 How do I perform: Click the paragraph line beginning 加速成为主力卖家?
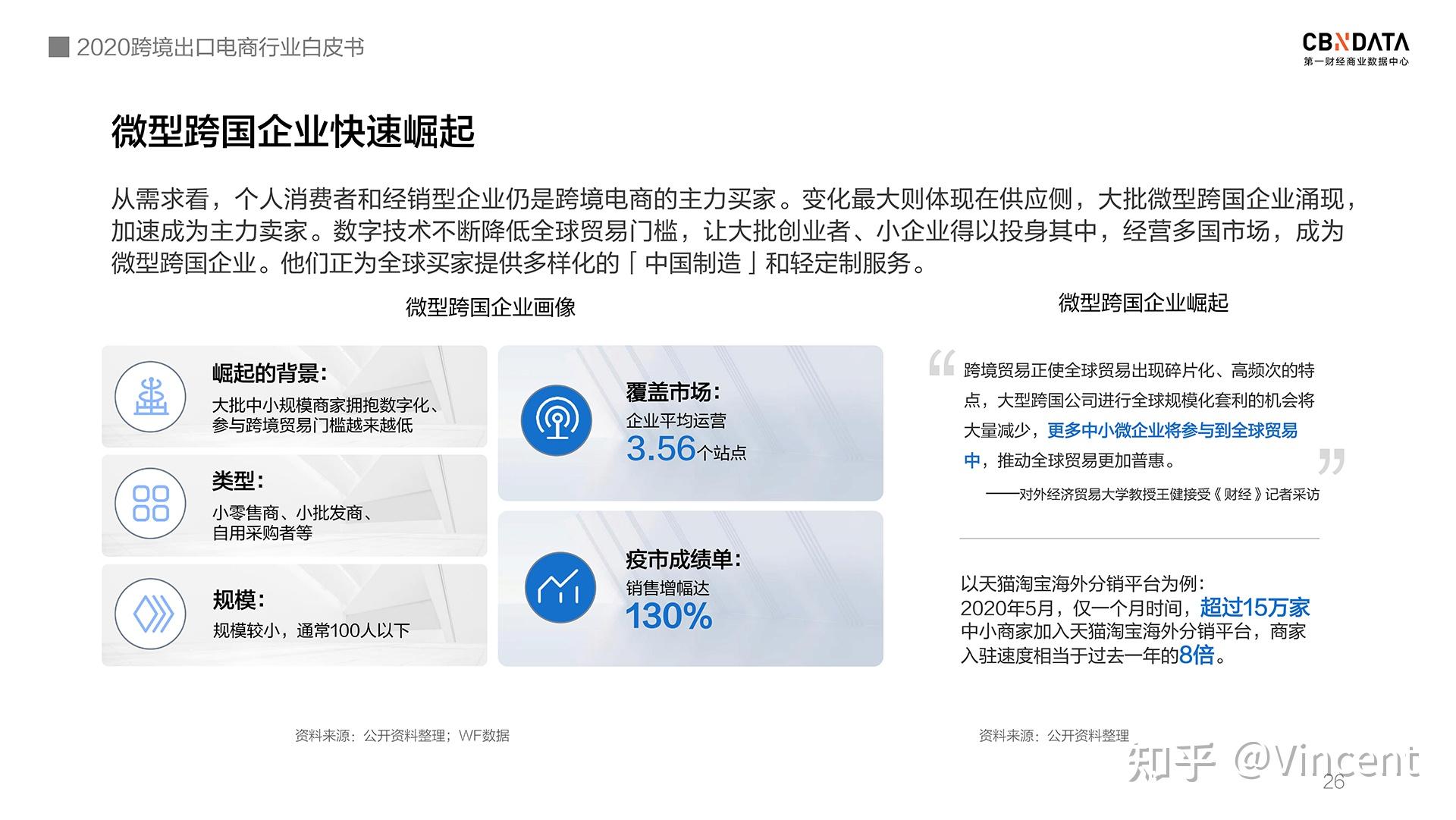[x=728, y=231]
